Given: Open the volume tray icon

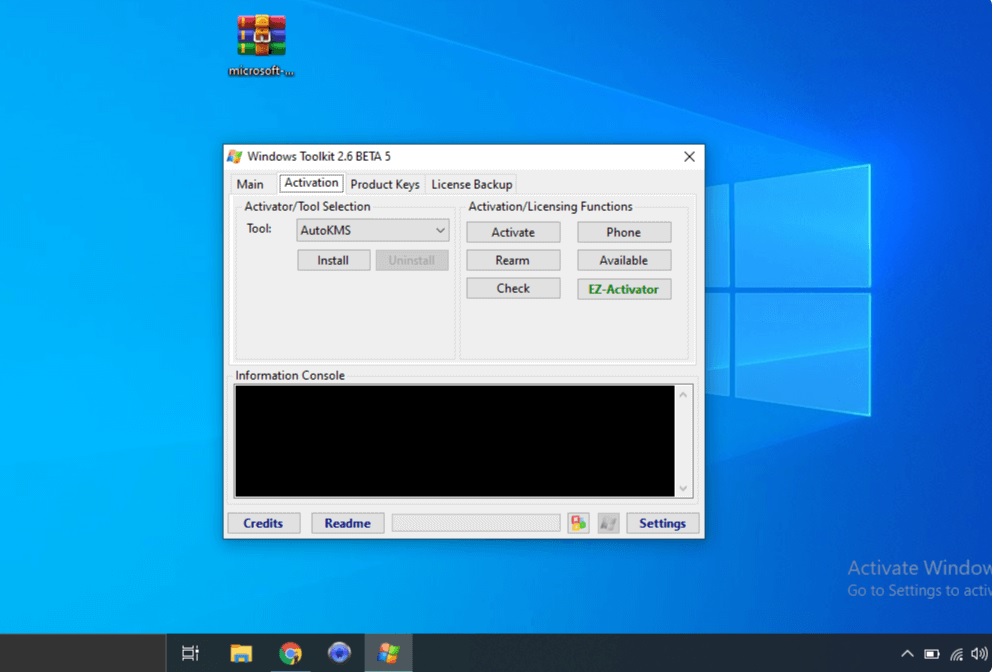Looking at the screenshot, I should pyautogui.click(x=979, y=654).
